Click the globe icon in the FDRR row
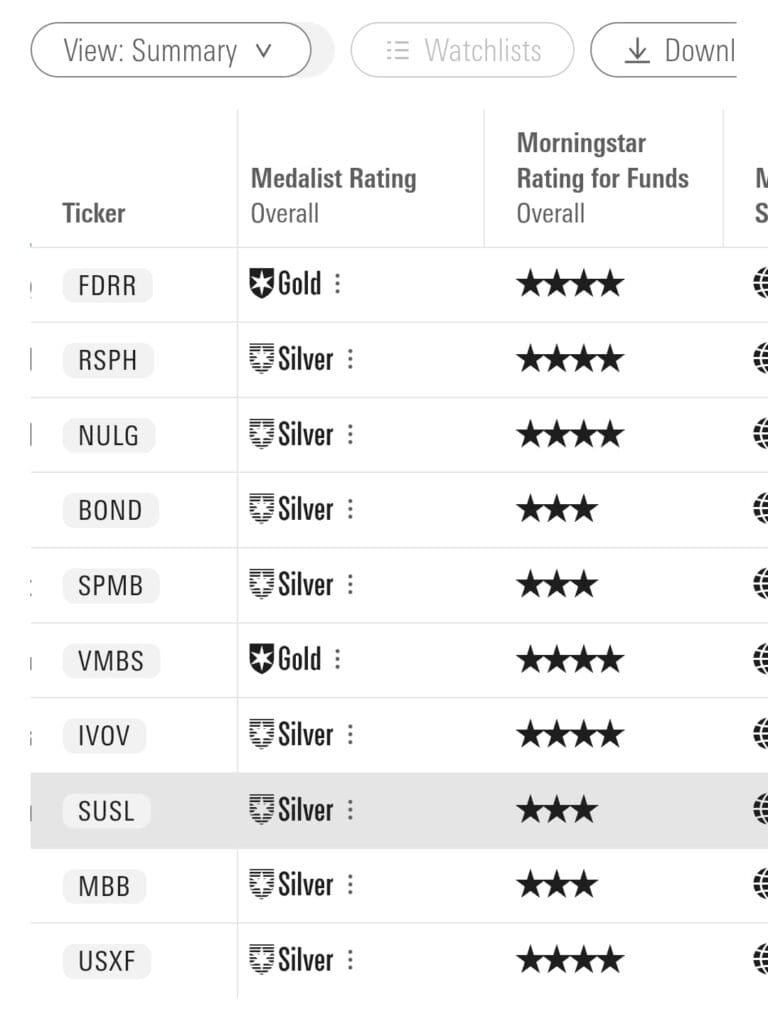This screenshot has width=768, height=1024. coord(761,284)
